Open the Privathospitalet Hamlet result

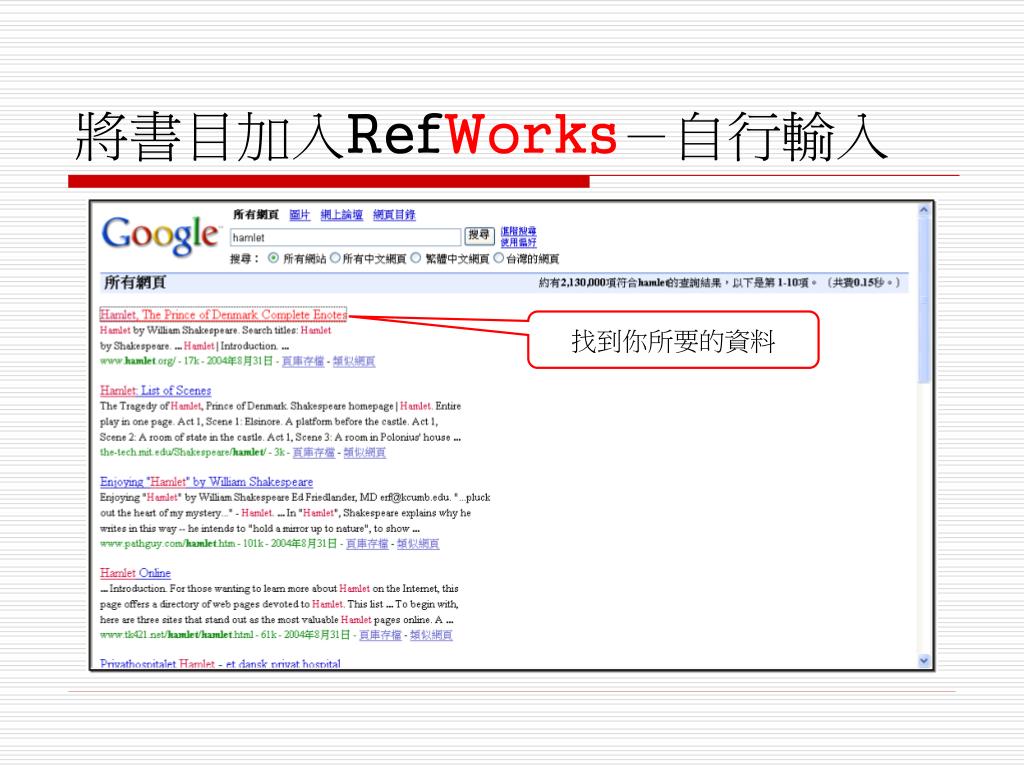pyautogui.click(x=221, y=664)
